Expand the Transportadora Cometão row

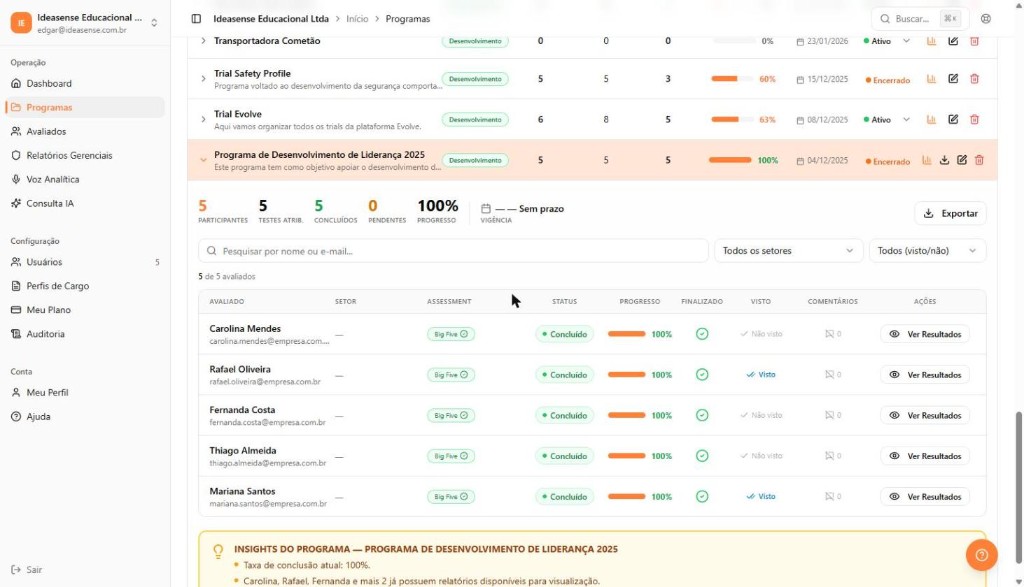pyautogui.click(x=203, y=40)
